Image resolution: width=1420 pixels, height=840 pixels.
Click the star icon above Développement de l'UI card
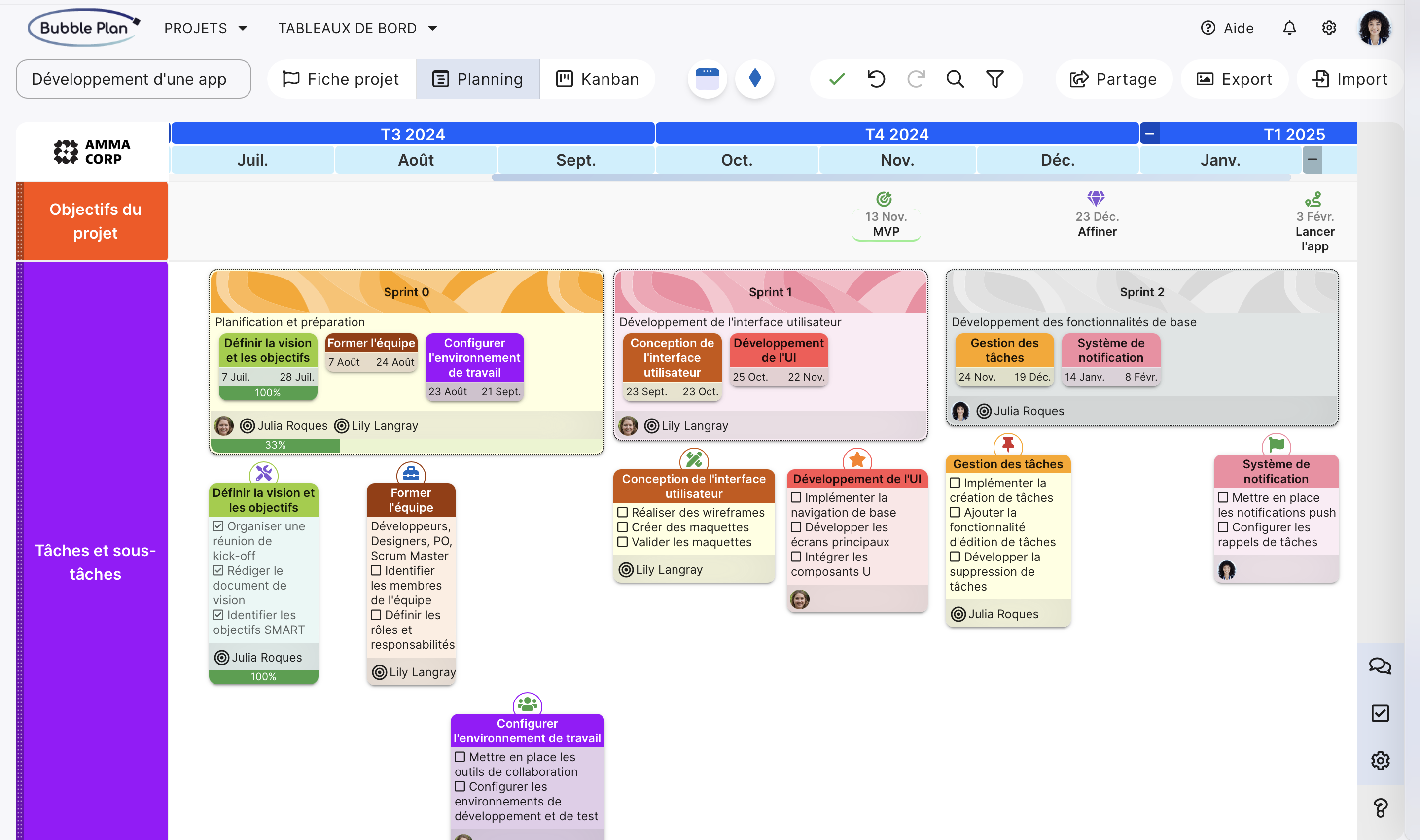(x=857, y=459)
